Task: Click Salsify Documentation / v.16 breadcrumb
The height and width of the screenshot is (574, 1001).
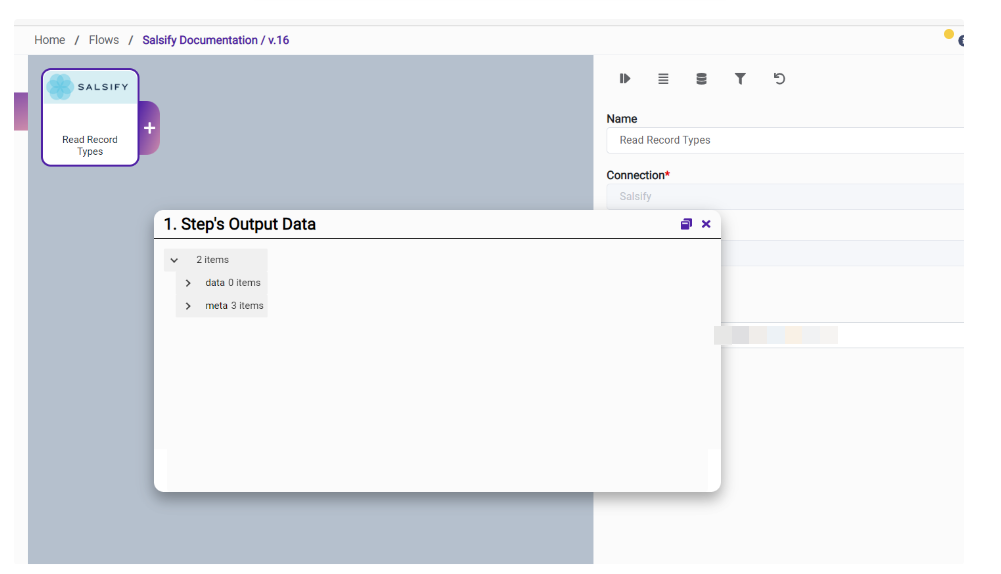Action: [216, 40]
